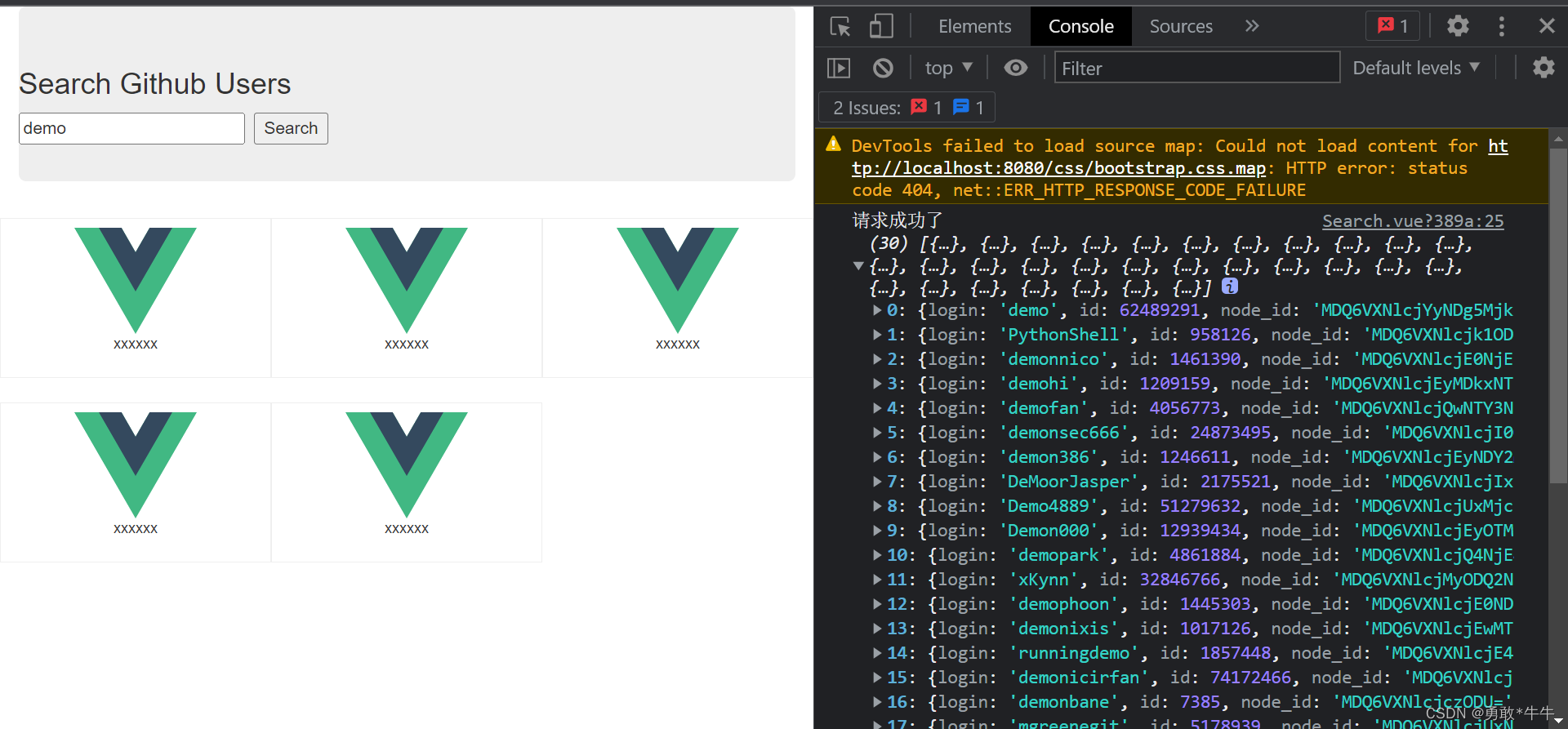1568x729 pixels.
Task: Expand array entry with login demon386
Action: tap(877, 457)
